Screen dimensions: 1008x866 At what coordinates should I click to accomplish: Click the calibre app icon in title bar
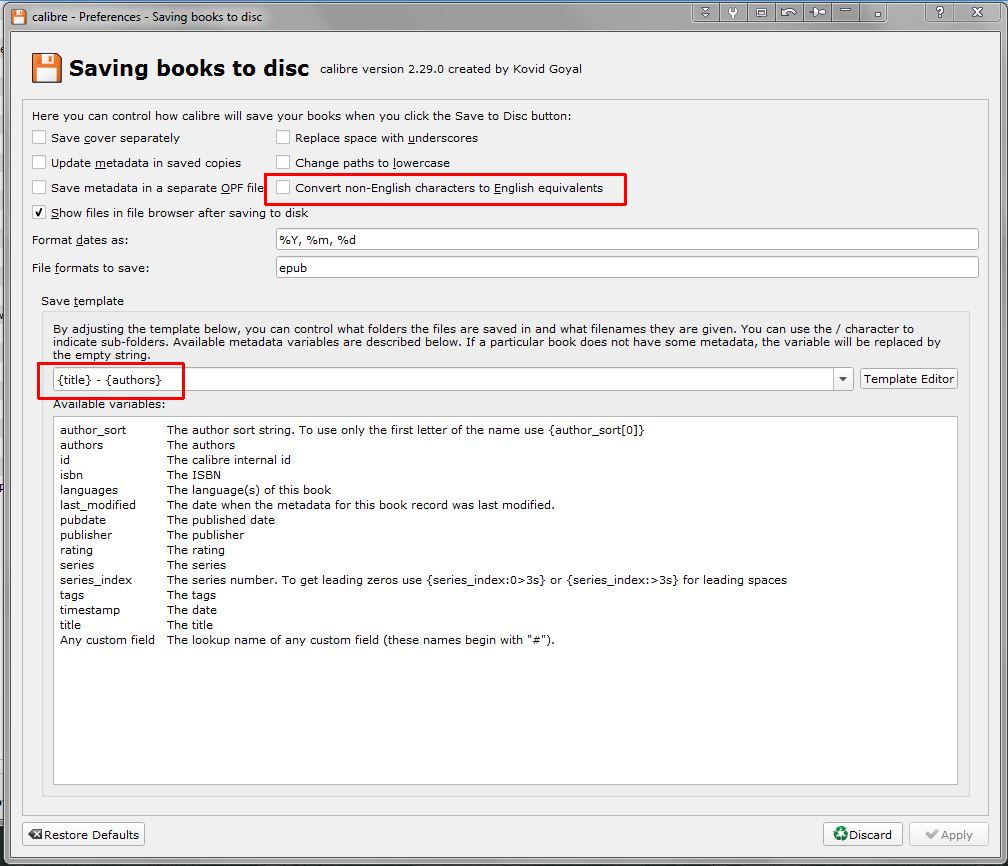pyautogui.click(x=18, y=16)
